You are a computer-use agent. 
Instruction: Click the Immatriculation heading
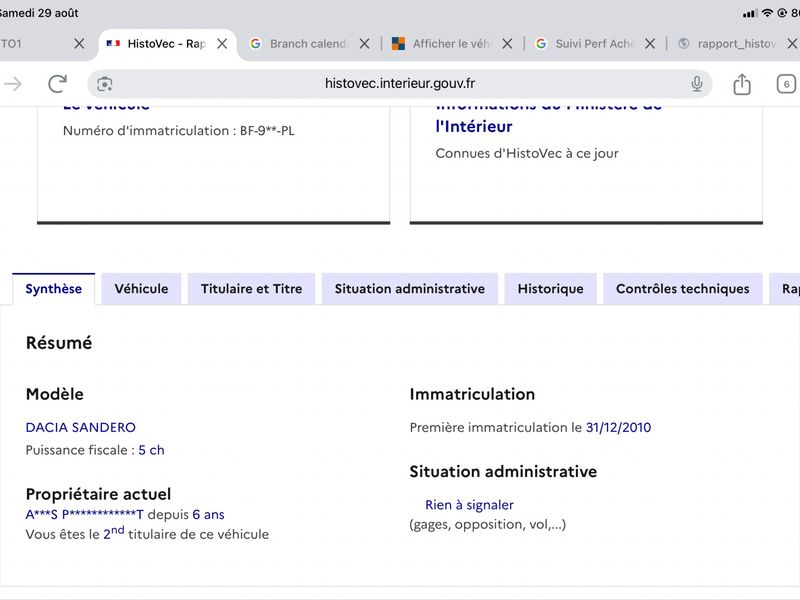[x=472, y=394]
